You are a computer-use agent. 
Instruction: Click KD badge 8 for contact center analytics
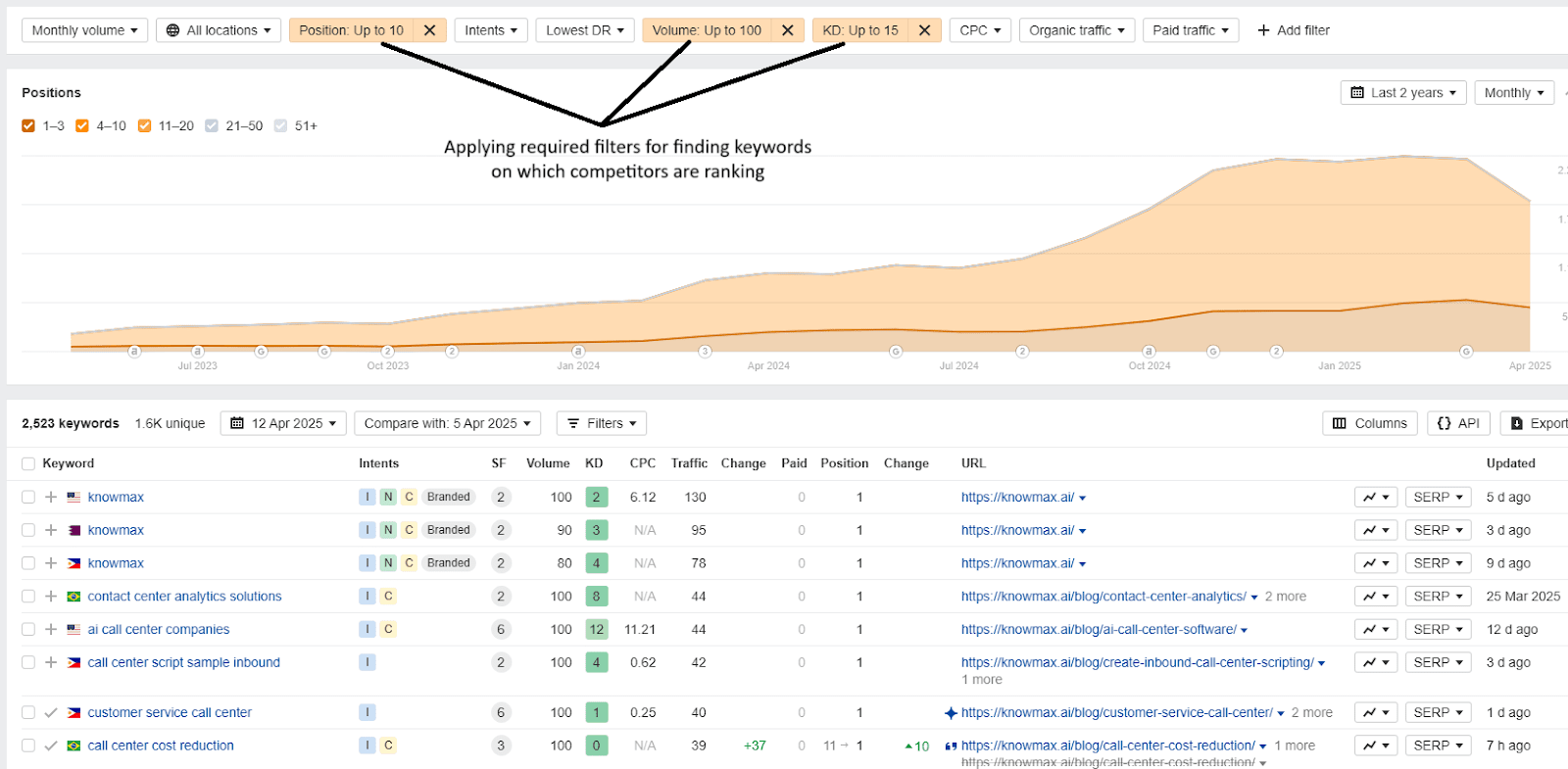click(x=596, y=597)
